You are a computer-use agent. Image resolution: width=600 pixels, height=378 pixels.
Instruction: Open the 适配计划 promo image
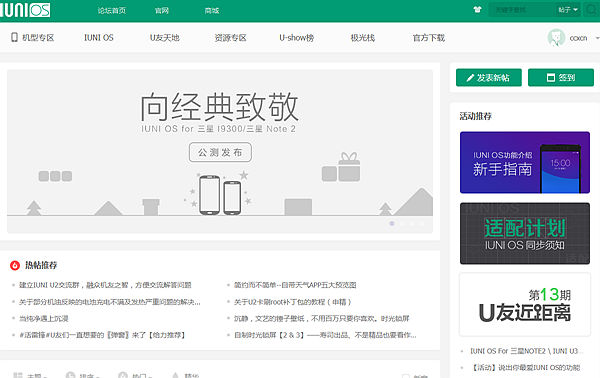tap(525, 233)
